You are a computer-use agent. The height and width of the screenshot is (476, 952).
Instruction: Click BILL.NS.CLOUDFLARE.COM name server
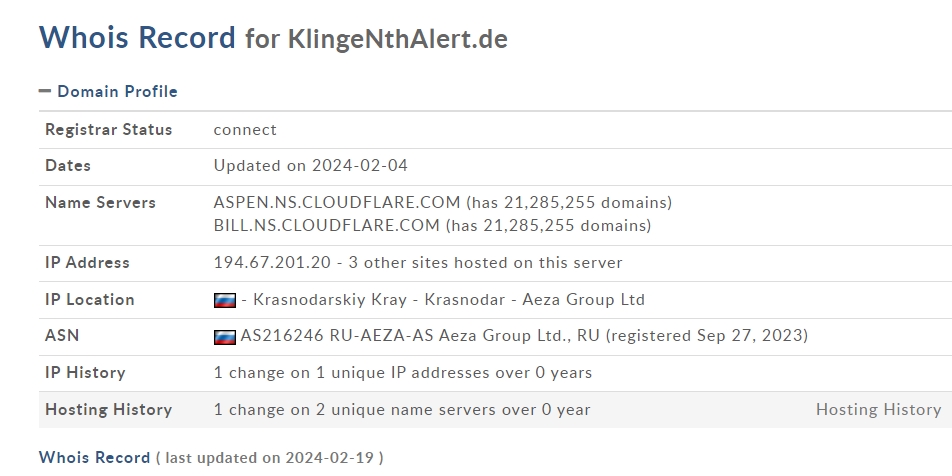[327, 225]
